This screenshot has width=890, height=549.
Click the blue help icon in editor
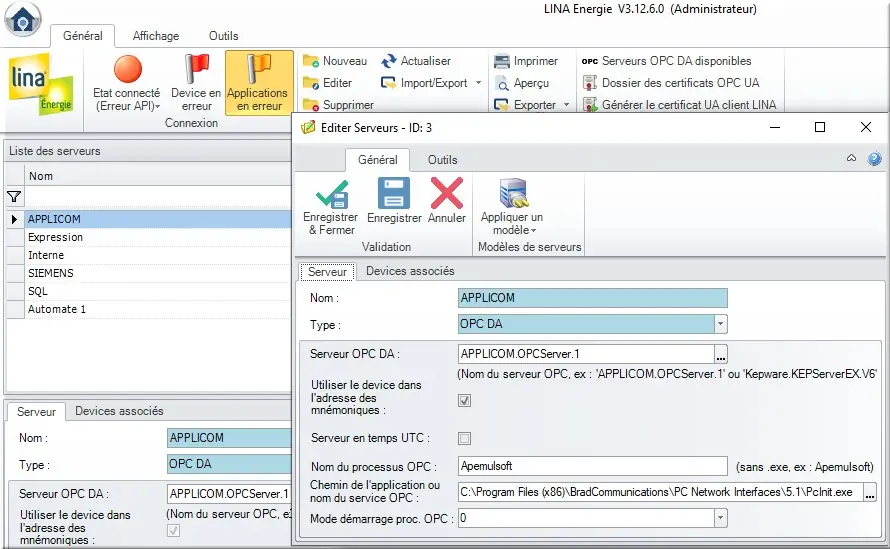pos(875,159)
